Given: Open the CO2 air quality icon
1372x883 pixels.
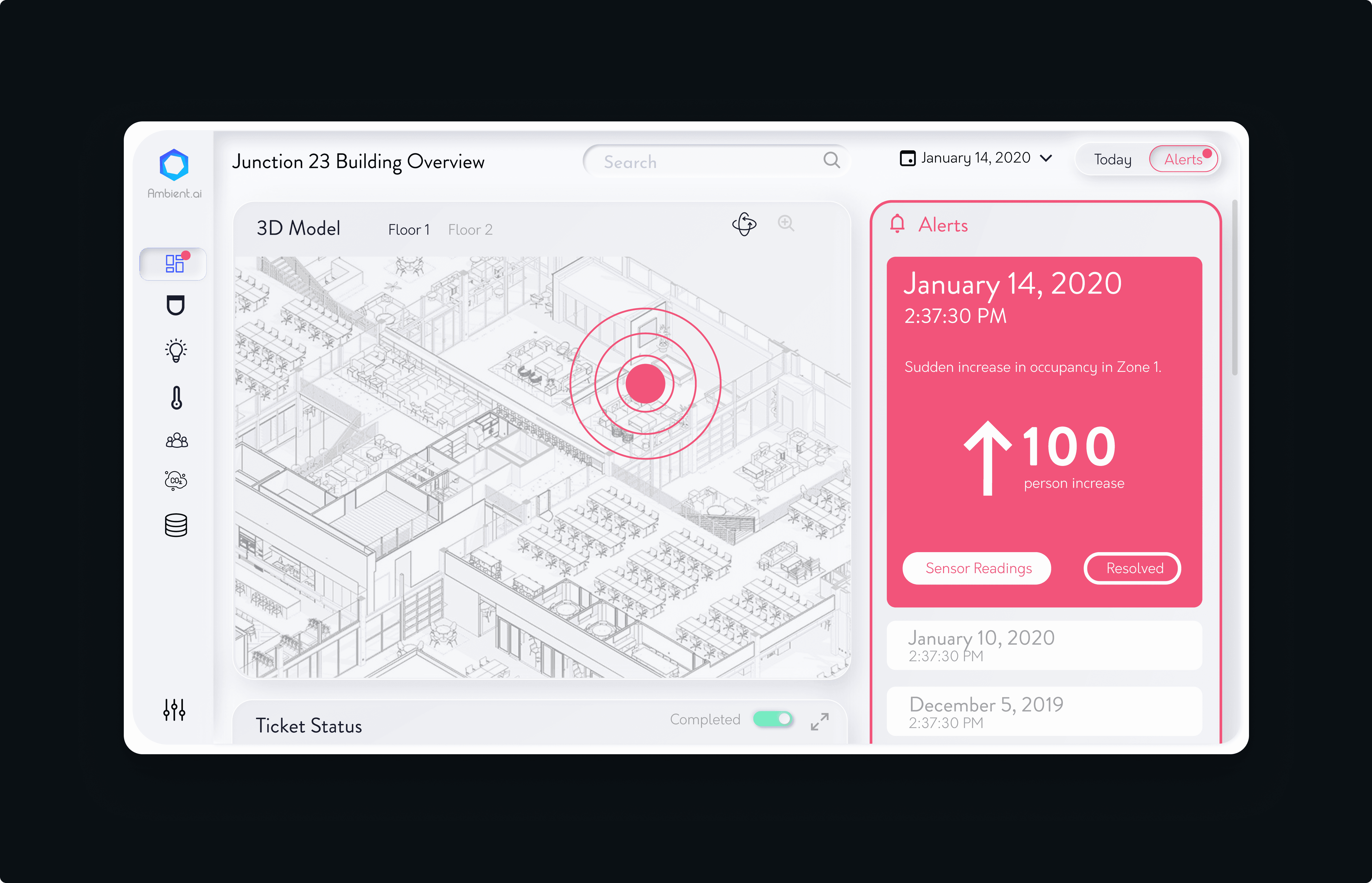Looking at the screenshot, I should (x=176, y=480).
